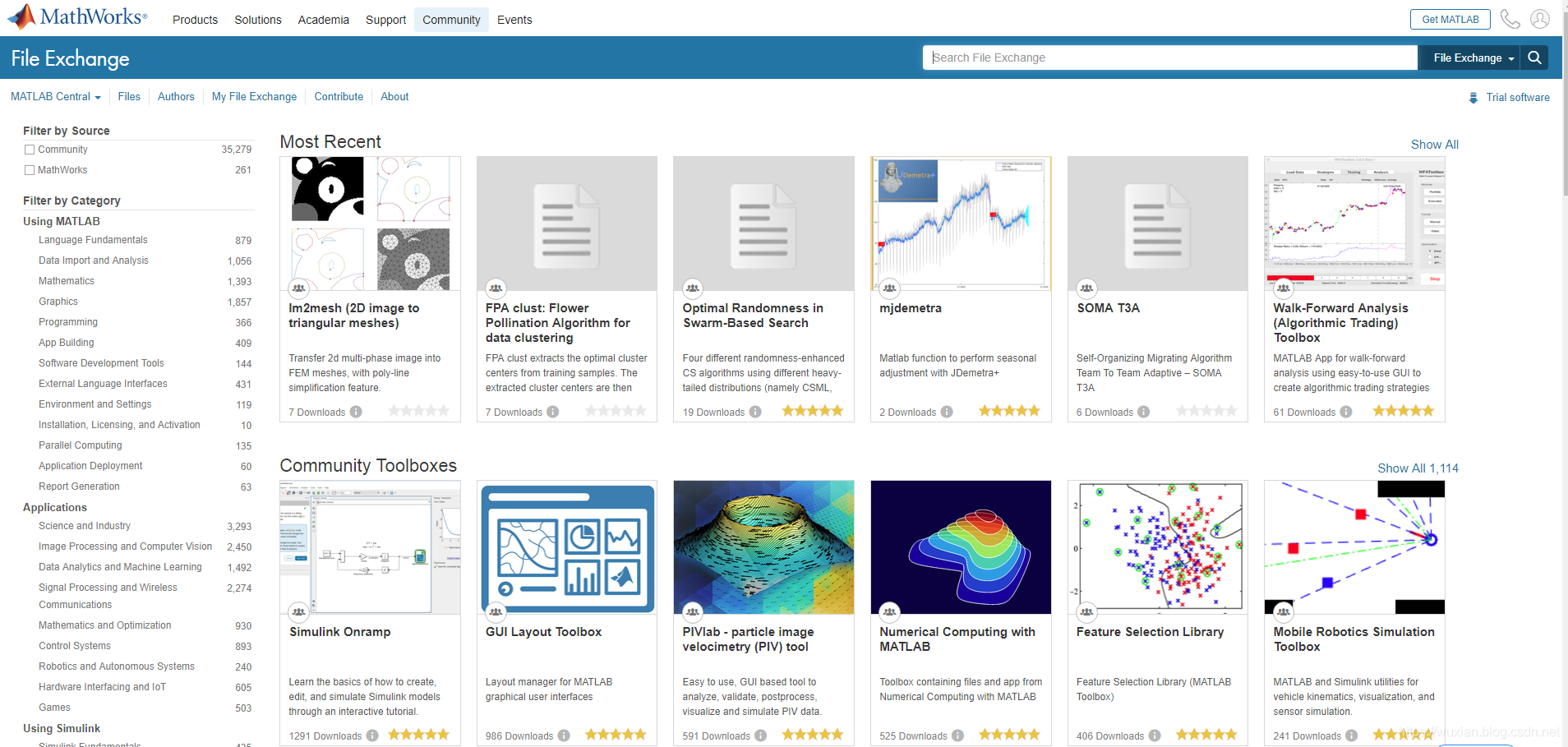Click community badge on Optimal Randomness card

pyautogui.click(x=693, y=288)
